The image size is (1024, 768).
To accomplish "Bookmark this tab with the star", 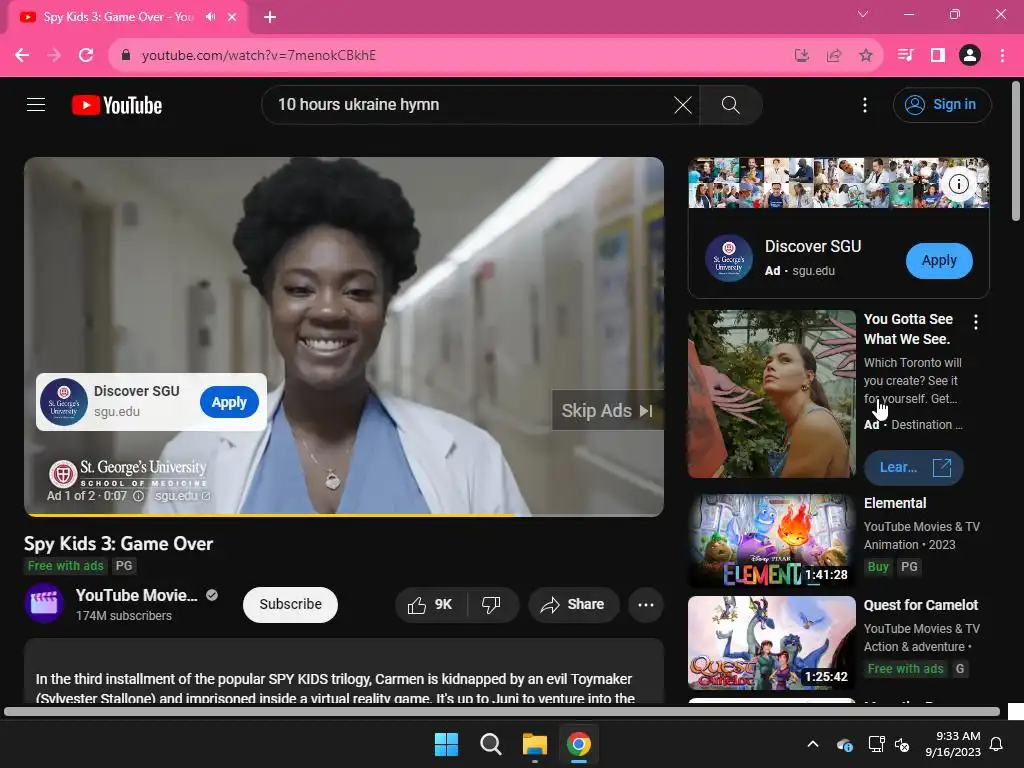I will 865,56.
